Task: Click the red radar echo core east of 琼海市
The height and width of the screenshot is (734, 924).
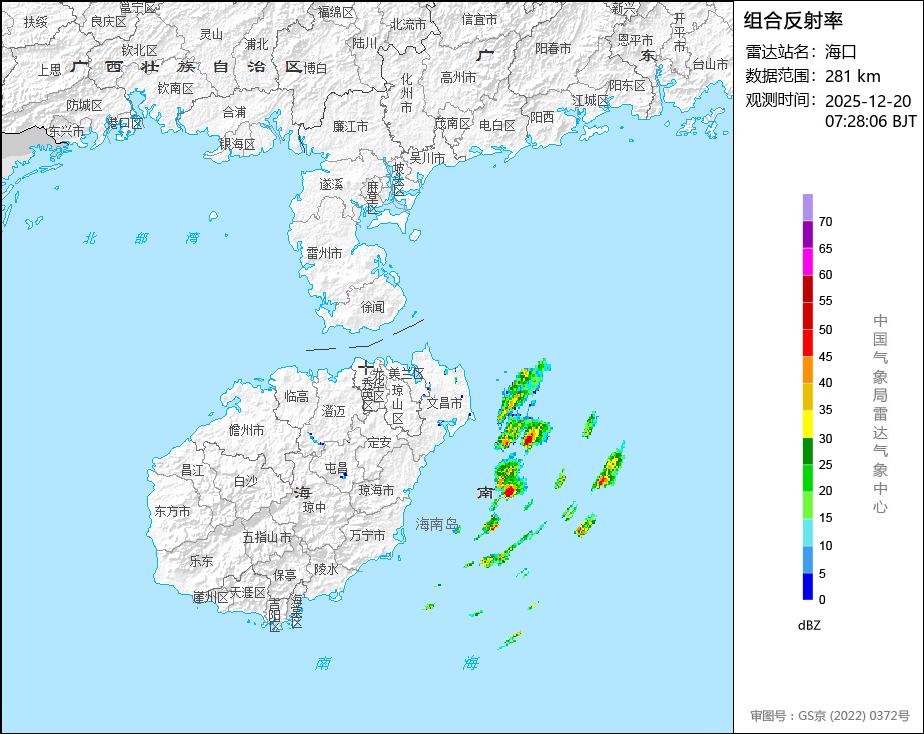Action: pos(509,490)
